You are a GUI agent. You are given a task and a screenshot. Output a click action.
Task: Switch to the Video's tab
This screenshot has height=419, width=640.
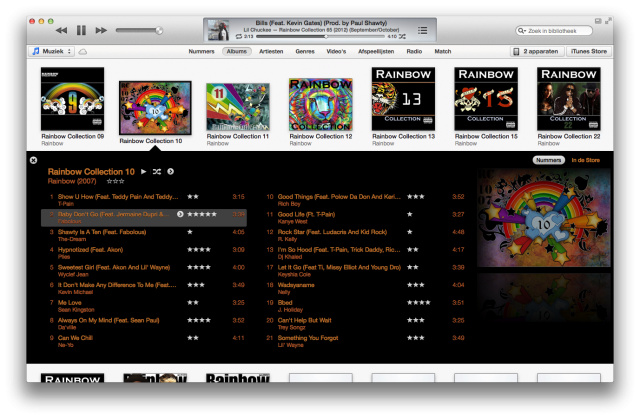click(336, 51)
